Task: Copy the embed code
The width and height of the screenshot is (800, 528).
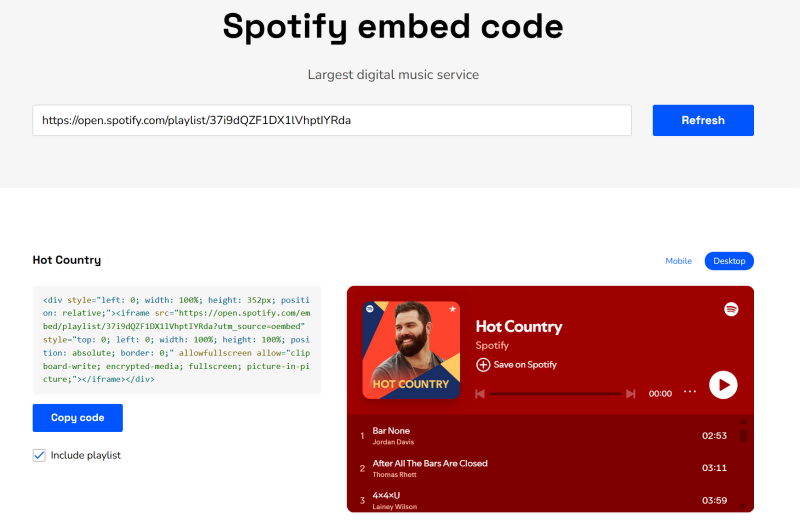Action: [x=77, y=418]
